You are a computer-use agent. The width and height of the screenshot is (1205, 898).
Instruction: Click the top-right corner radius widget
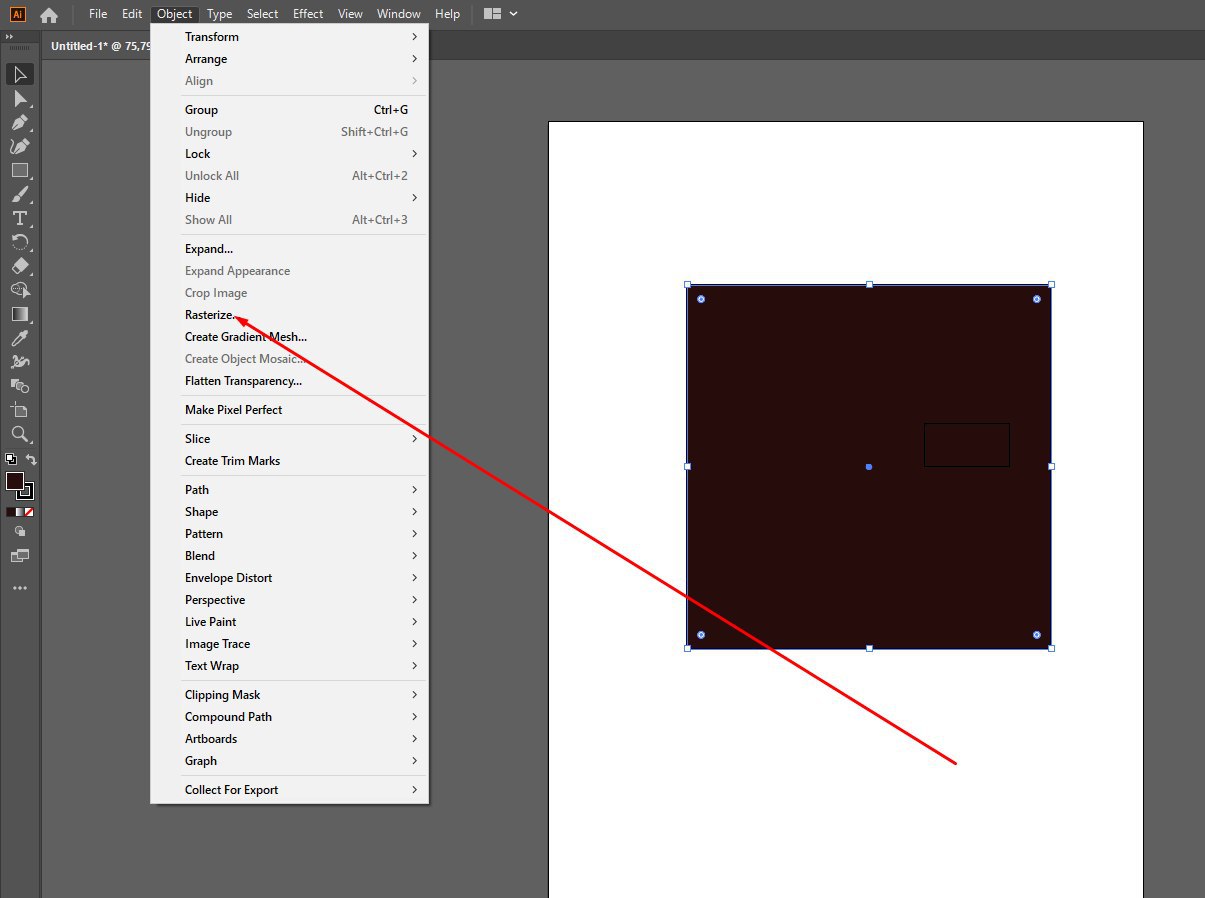1037,299
